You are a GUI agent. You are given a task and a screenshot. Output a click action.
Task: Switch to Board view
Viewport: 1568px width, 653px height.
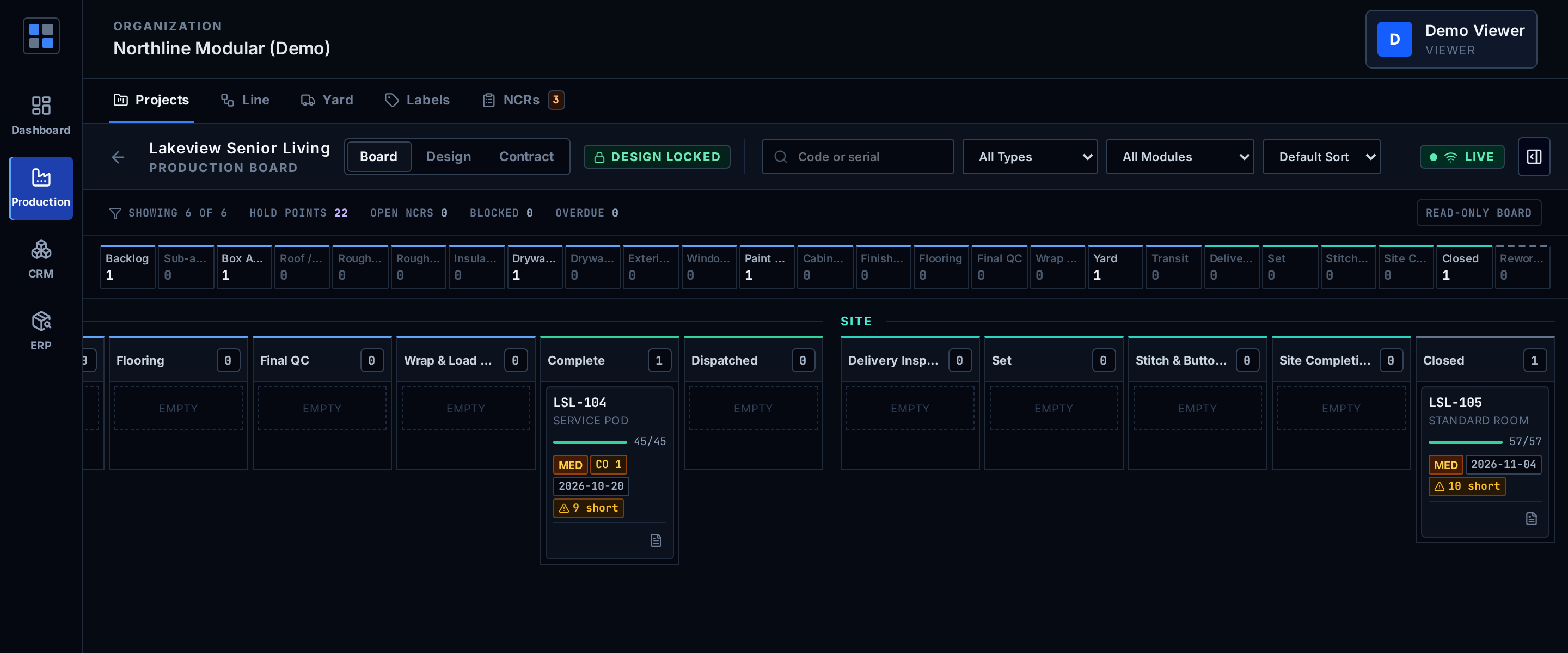(x=378, y=157)
